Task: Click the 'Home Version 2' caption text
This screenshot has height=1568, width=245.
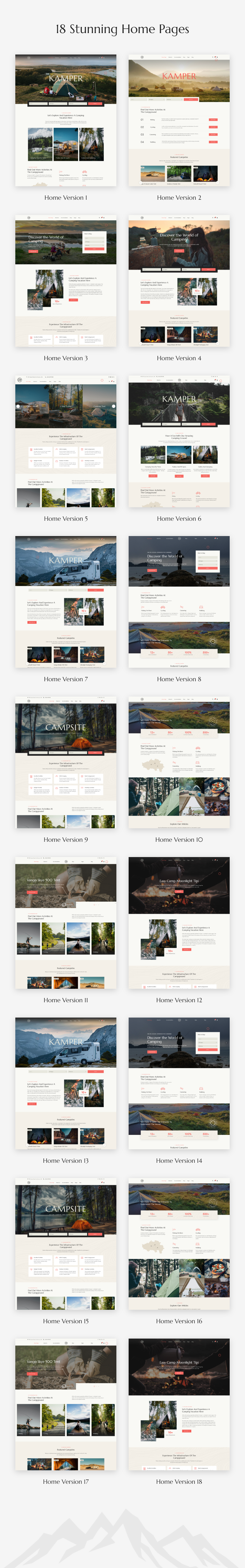Action: click(179, 197)
